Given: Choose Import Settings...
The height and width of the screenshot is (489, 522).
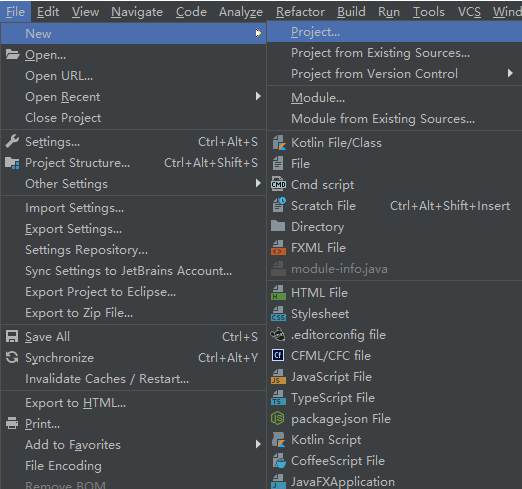Looking at the screenshot, I should 133,208.
